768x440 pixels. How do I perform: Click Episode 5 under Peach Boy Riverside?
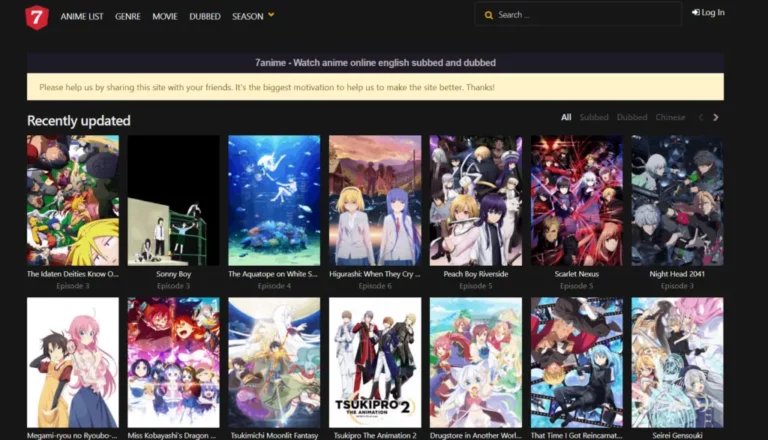476,286
